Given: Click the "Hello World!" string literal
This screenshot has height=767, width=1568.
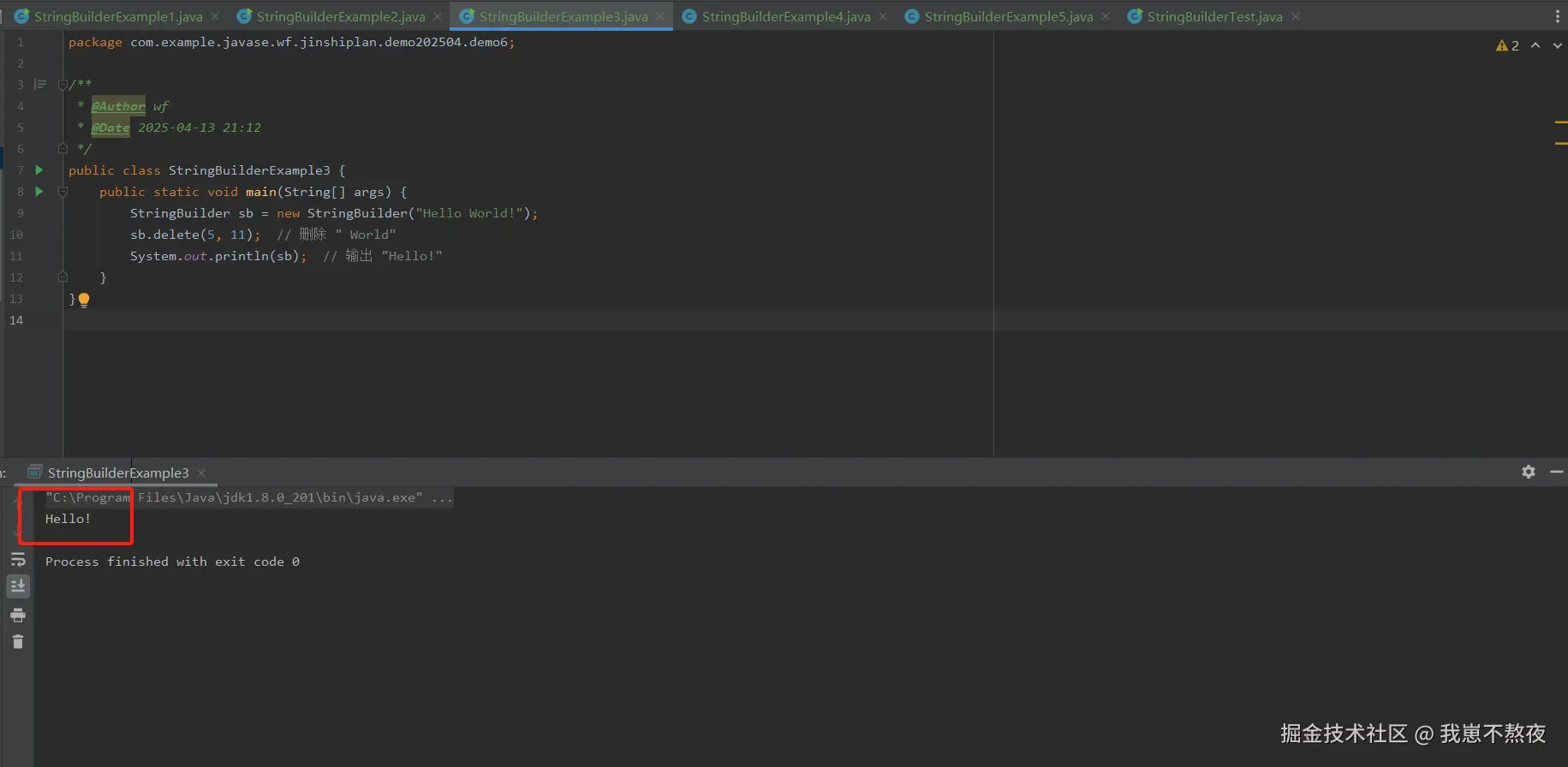Looking at the screenshot, I should (x=469, y=213).
